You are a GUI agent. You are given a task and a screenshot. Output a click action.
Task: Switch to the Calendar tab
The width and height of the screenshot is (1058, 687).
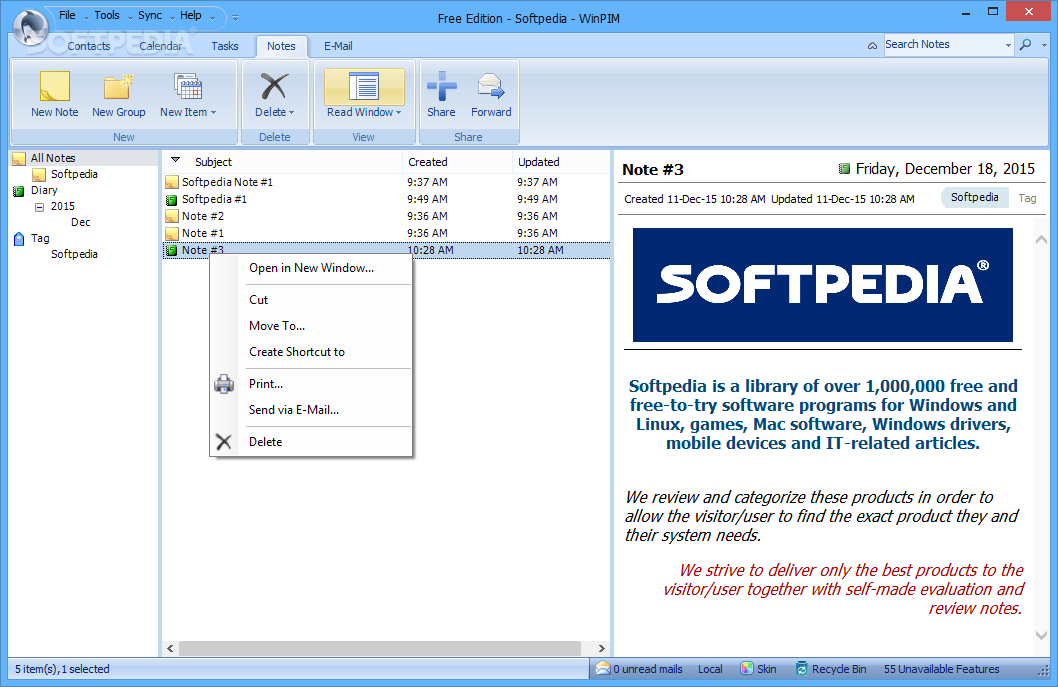pos(160,46)
